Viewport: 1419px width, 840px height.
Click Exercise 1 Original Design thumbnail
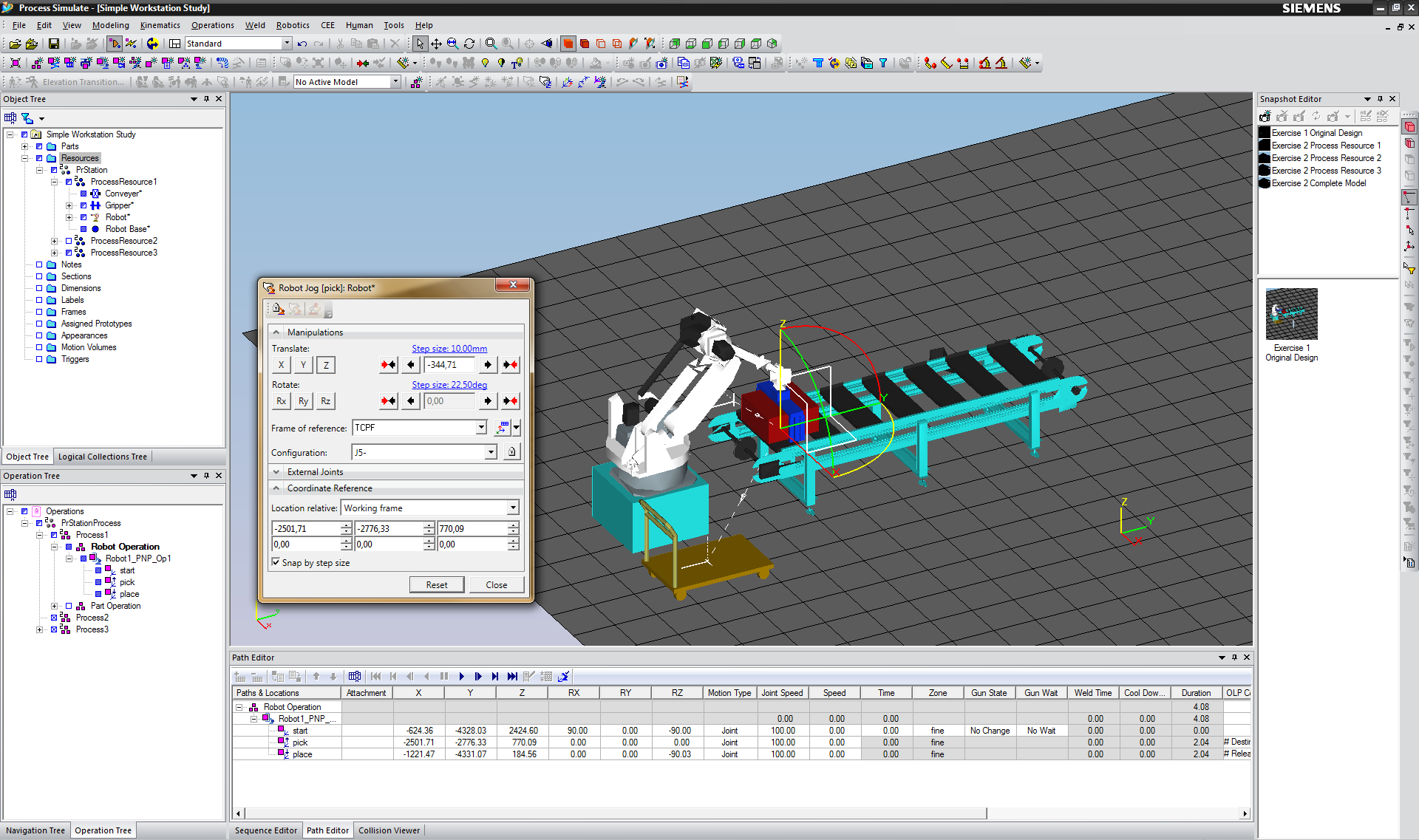click(1291, 314)
